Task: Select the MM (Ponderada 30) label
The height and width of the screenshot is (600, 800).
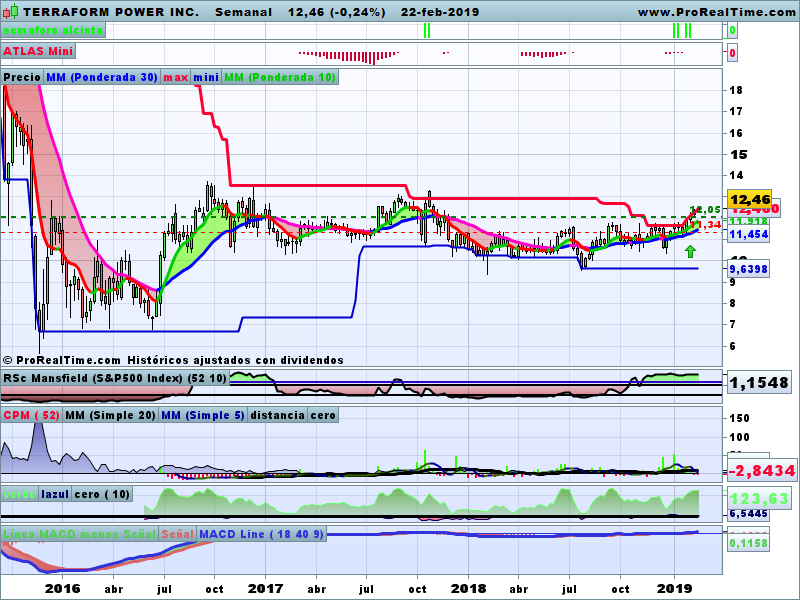Action: tap(102, 77)
